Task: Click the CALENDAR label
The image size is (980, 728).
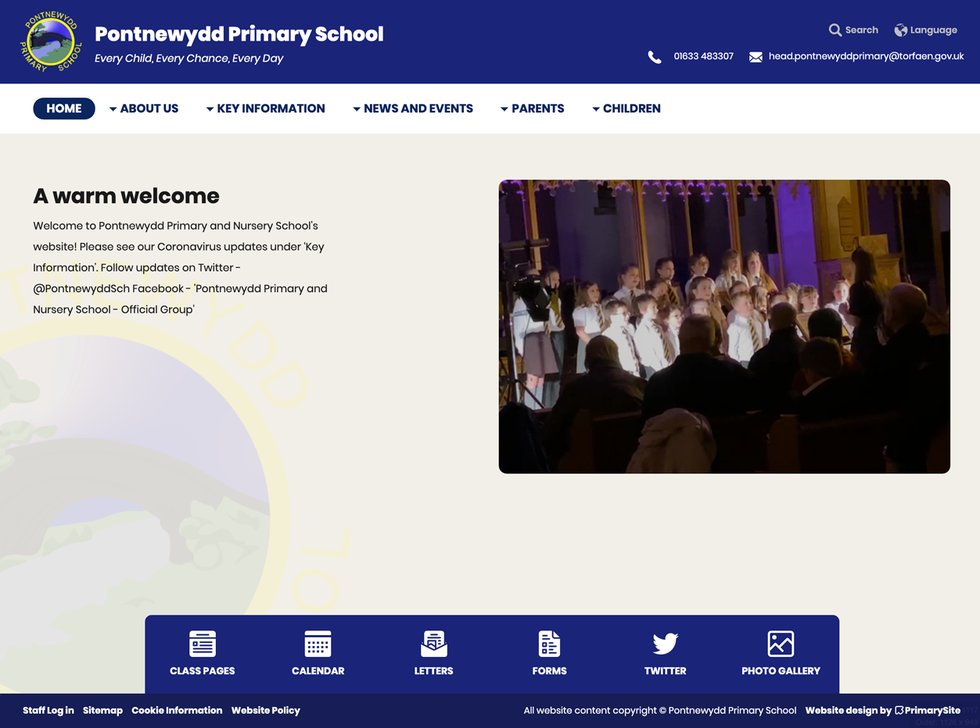Action: click(x=318, y=671)
